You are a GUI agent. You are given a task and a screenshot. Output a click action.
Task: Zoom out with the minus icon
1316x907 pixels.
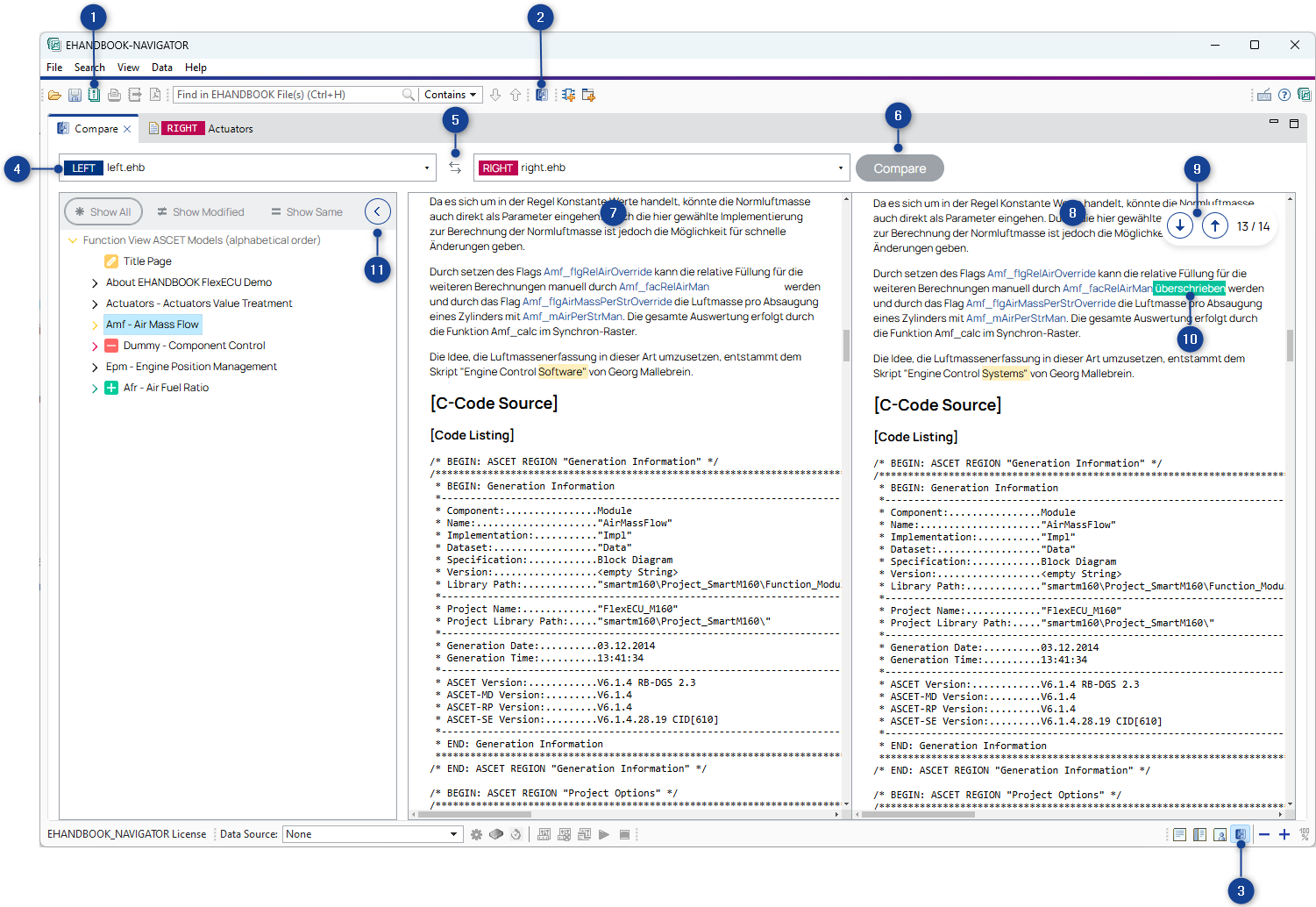(x=1264, y=834)
